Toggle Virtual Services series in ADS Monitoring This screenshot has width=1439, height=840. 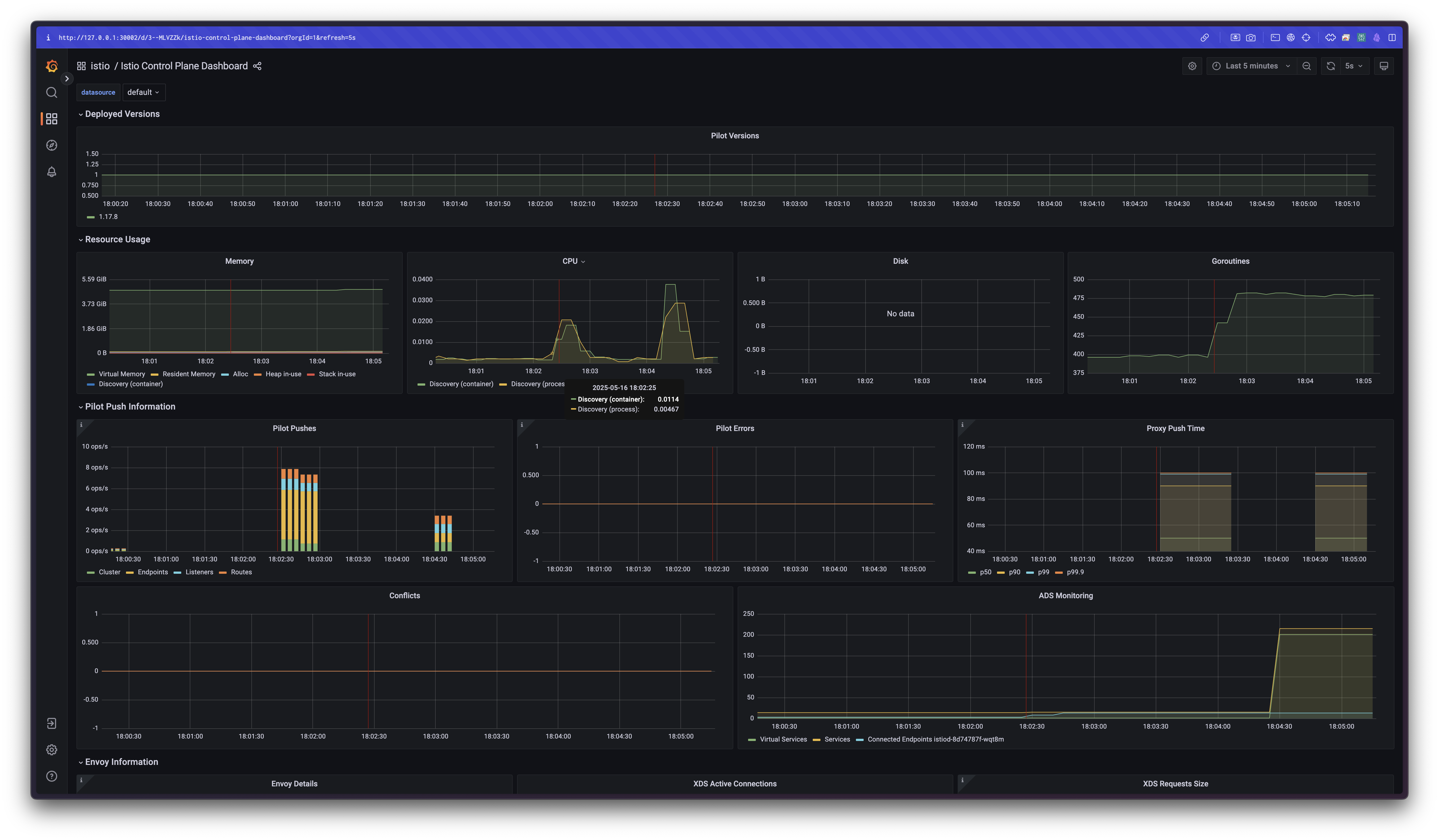point(784,740)
